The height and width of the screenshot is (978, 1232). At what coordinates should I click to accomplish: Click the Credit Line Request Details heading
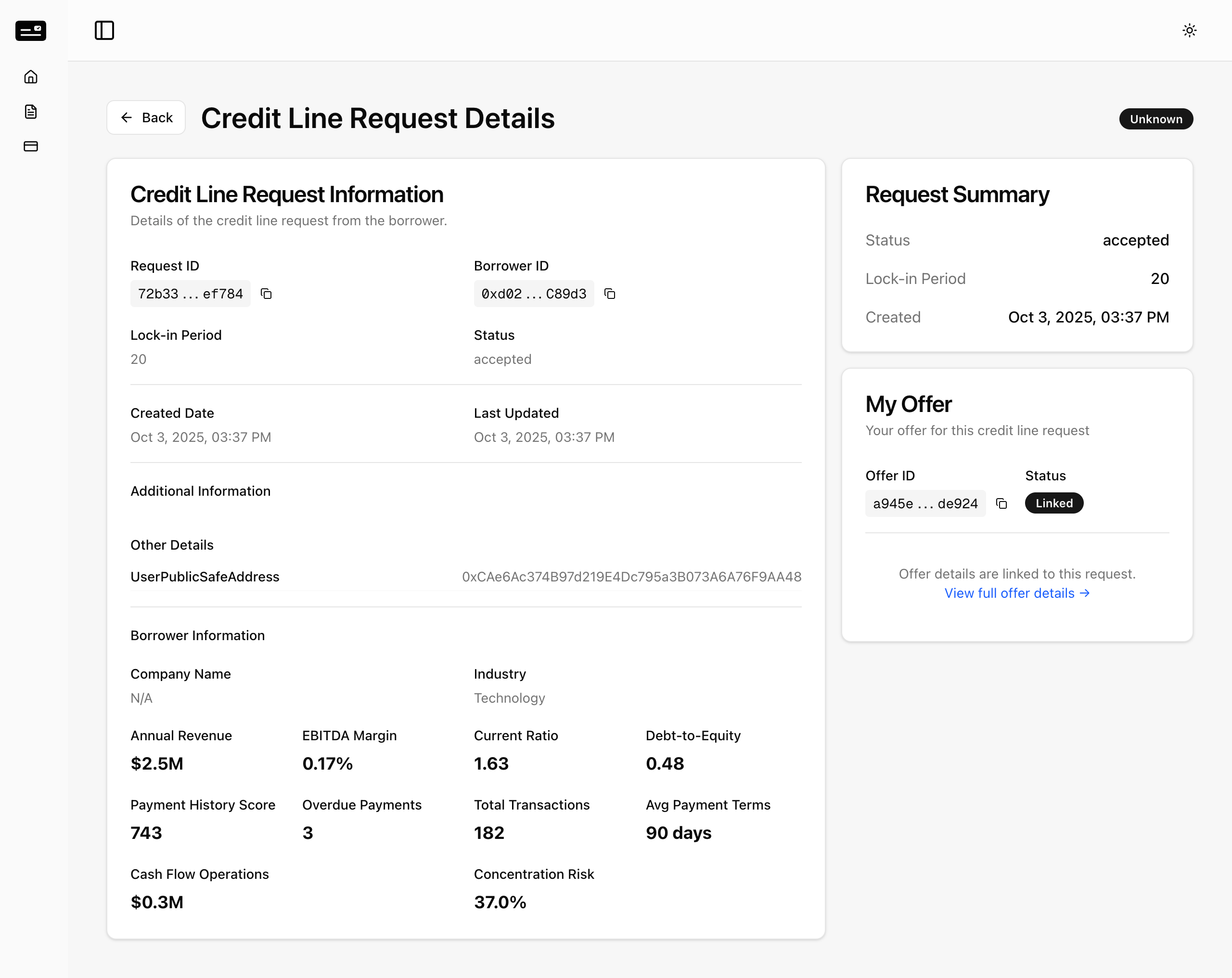point(378,118)
